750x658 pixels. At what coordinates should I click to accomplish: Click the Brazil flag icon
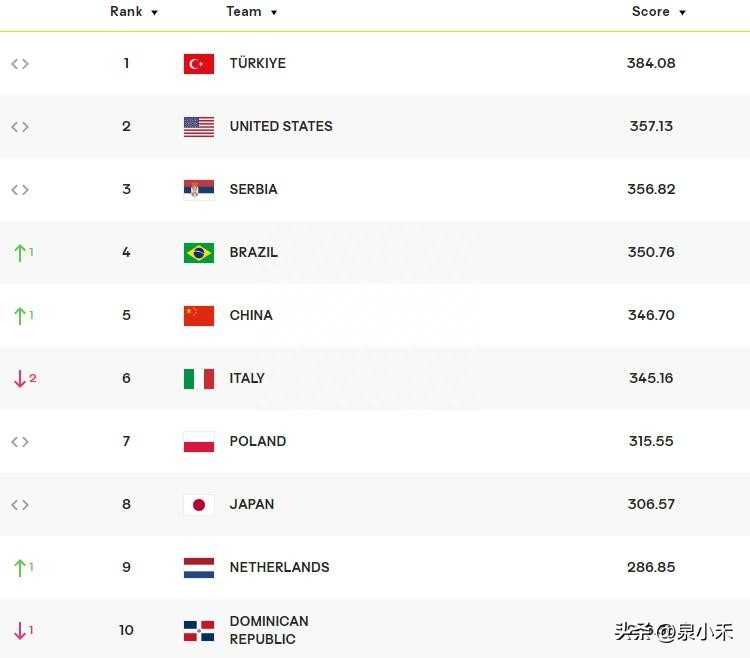point(199,253)
